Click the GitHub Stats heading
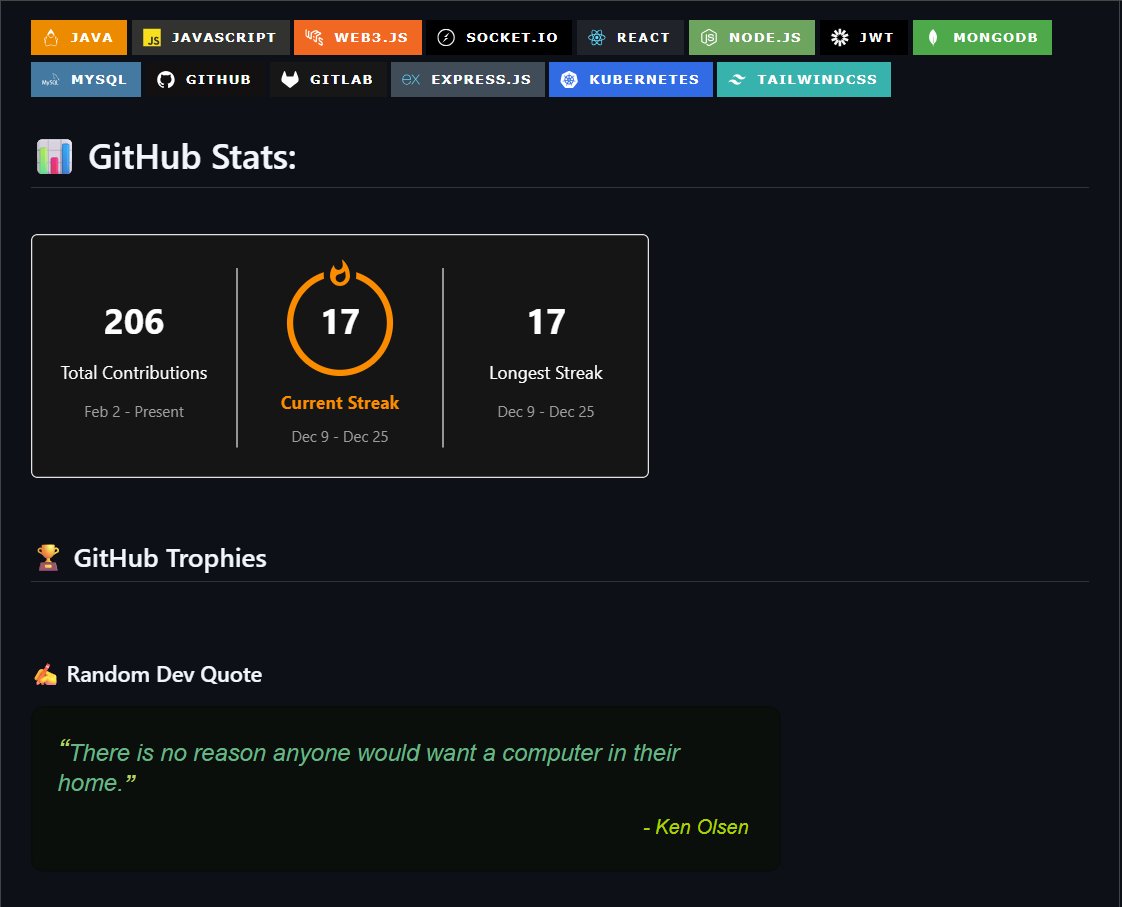The width and height of the screenshot is (1122, 907). pyautogui.click(x=192, y=157)
